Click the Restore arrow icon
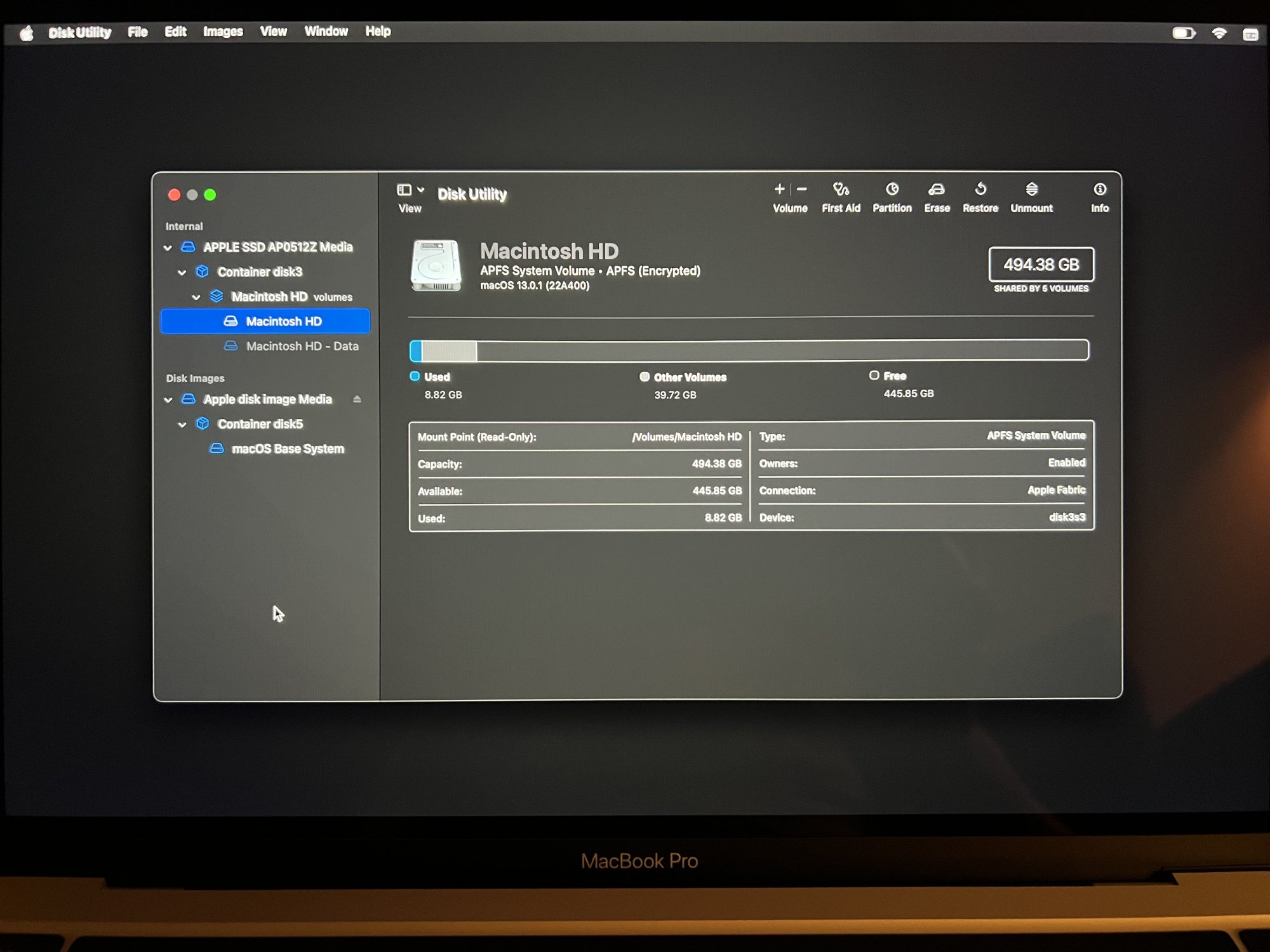Viewport: 1270px width, 952px height. [x=980, y=188]
